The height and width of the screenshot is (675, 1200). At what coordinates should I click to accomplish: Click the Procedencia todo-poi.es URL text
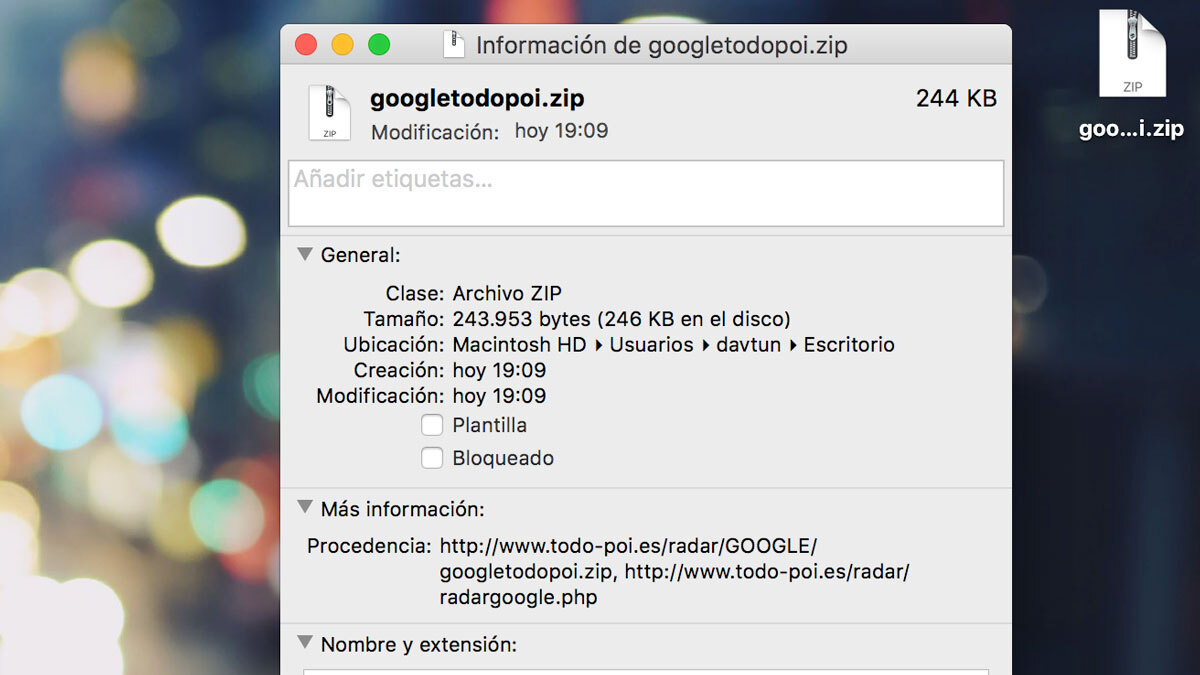point(628,546)
